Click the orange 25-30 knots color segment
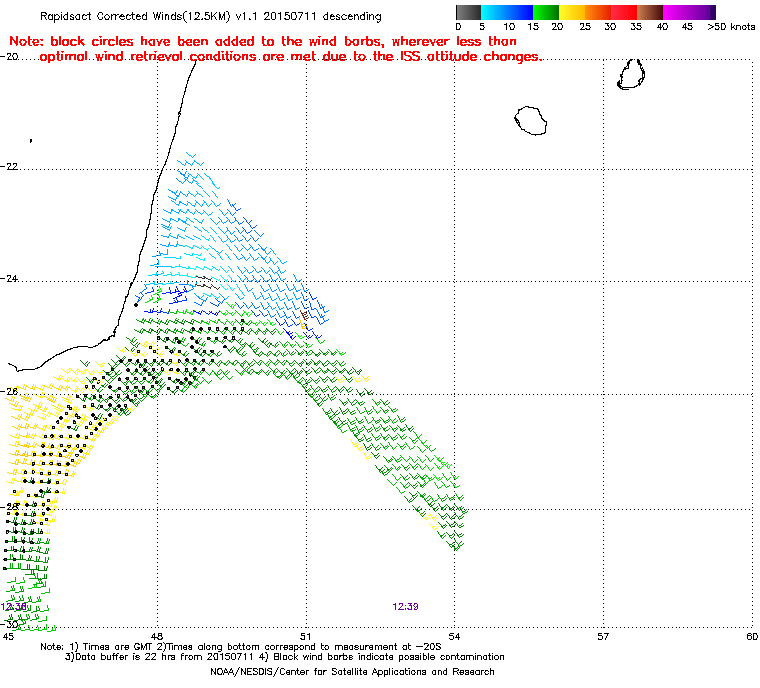The width and height of the screenshot is (760, 688). (598, 12)
